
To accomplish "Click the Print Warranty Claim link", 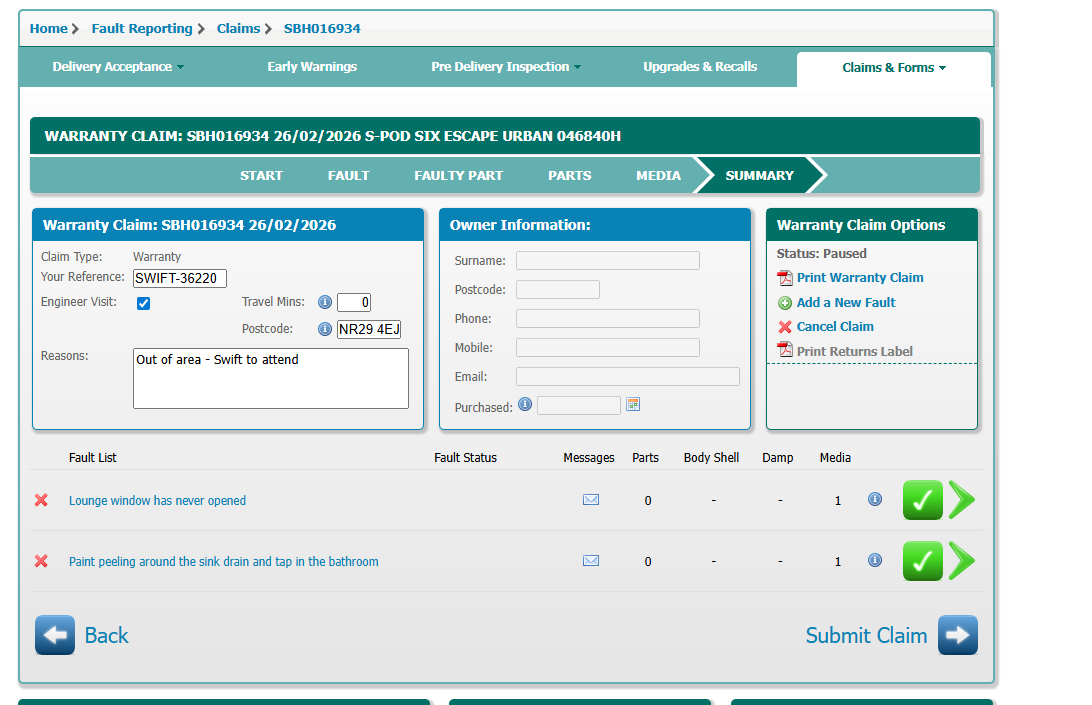I will point(859,278).
